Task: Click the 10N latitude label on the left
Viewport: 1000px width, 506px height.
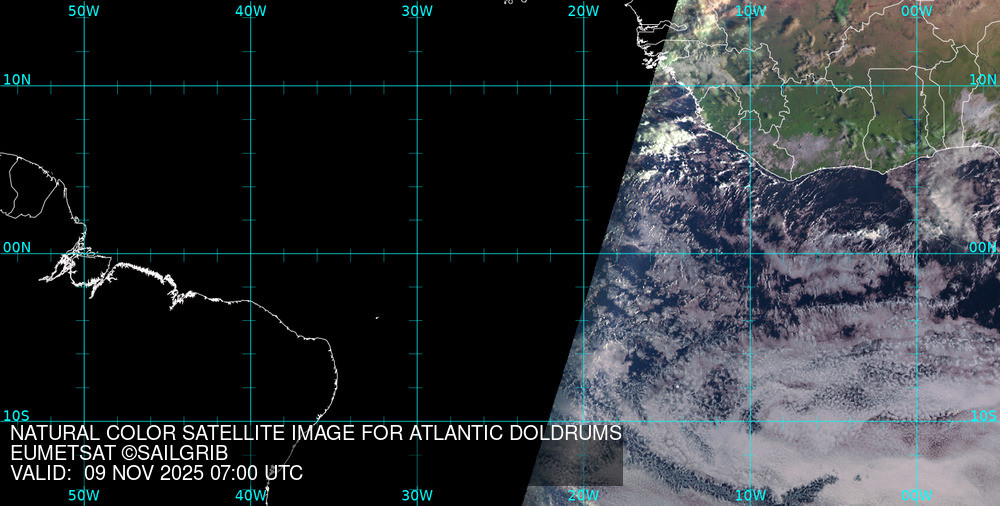Action: [x=17, y=79]
